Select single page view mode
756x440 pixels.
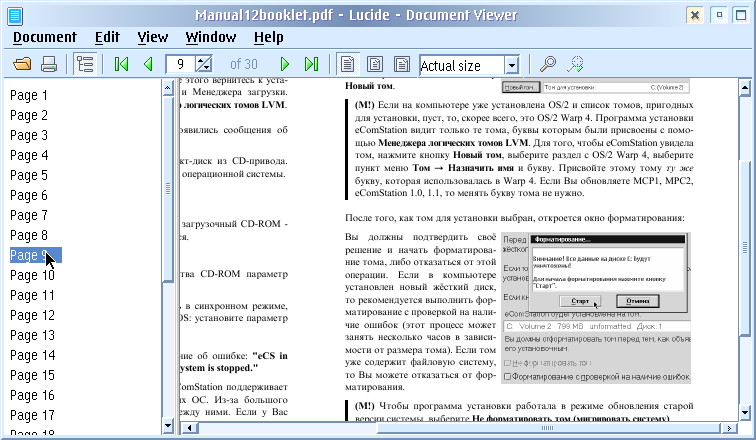[x=348, y=64]
